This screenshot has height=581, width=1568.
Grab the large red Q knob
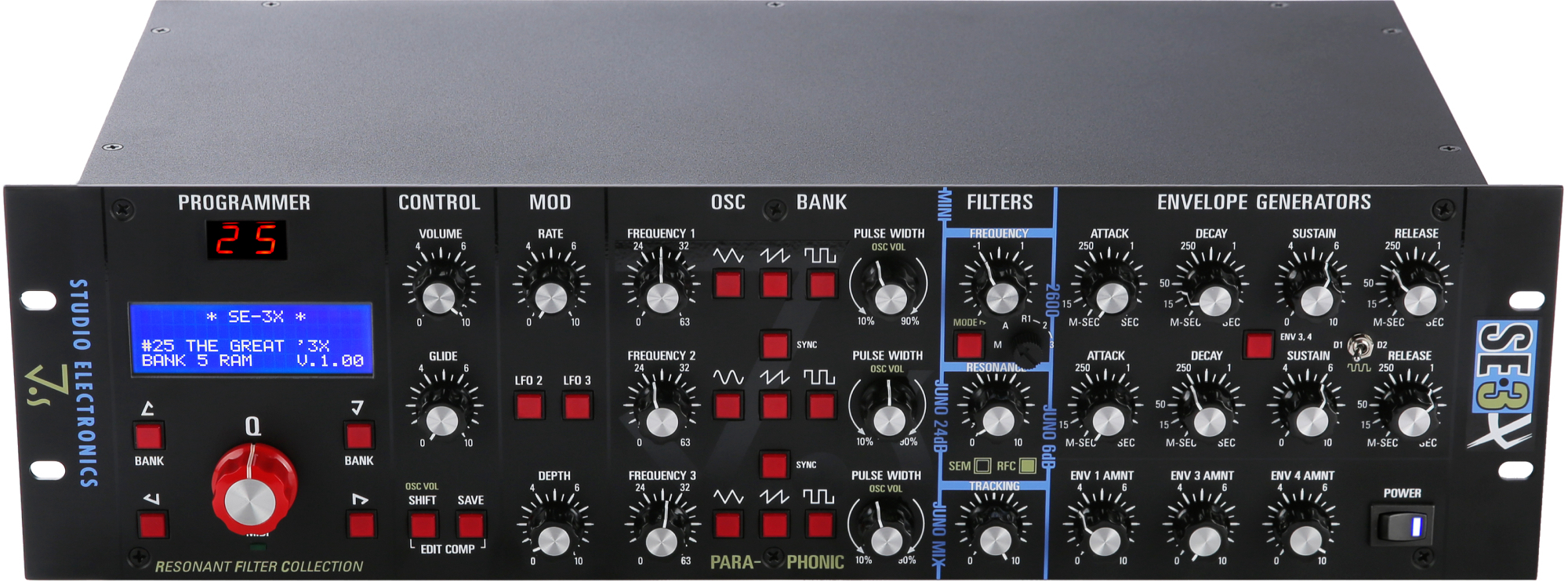tap(253, 488)
